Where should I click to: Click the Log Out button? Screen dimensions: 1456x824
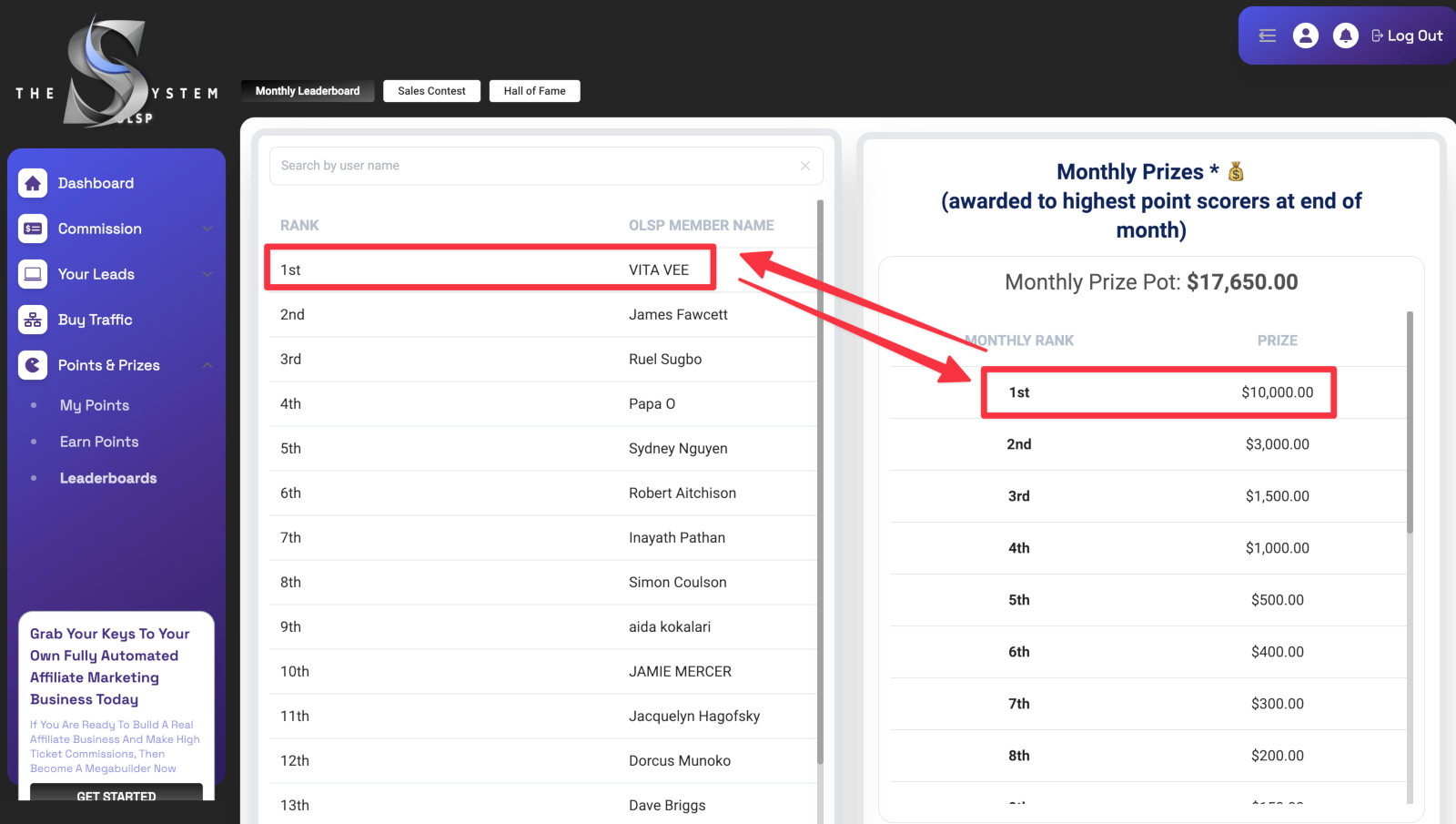(x=1406, y=36)
